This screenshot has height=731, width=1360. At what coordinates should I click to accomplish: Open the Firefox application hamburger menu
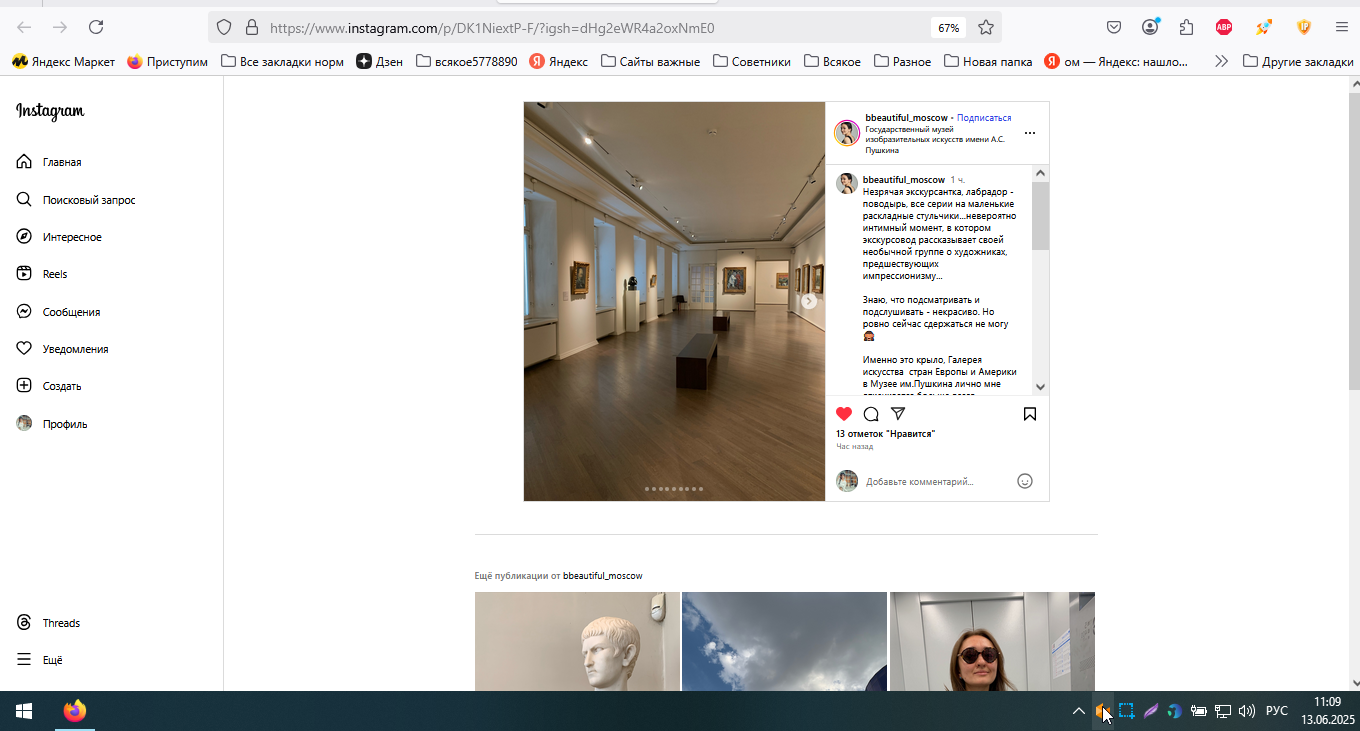point(1341,27)
